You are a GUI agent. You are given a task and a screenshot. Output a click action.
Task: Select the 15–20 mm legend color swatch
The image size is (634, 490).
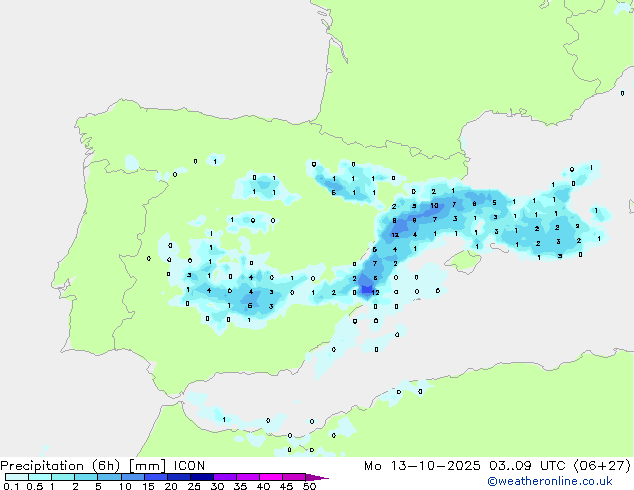[x=156, y=477]
